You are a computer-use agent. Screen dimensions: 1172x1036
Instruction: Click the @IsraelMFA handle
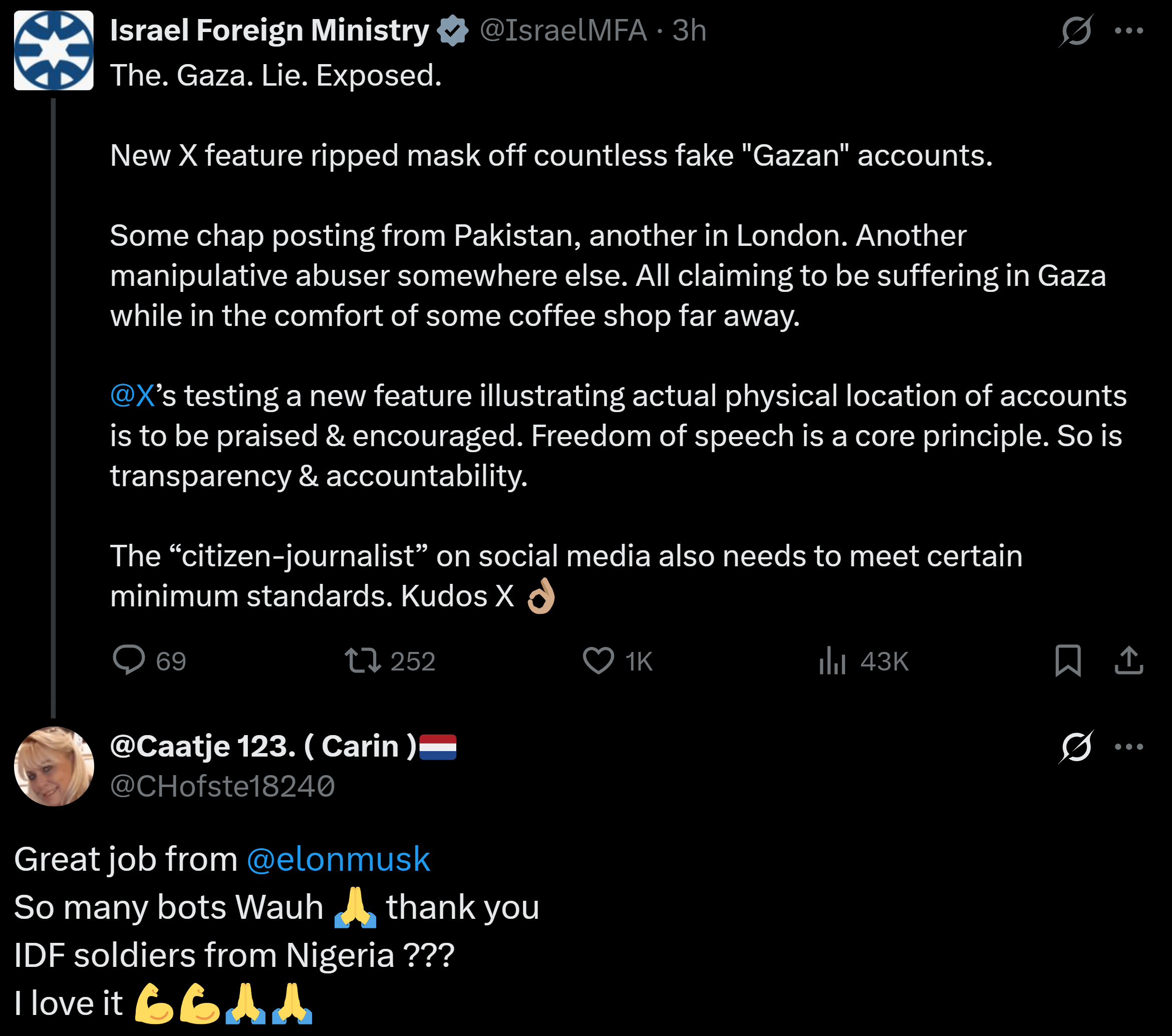563,31
